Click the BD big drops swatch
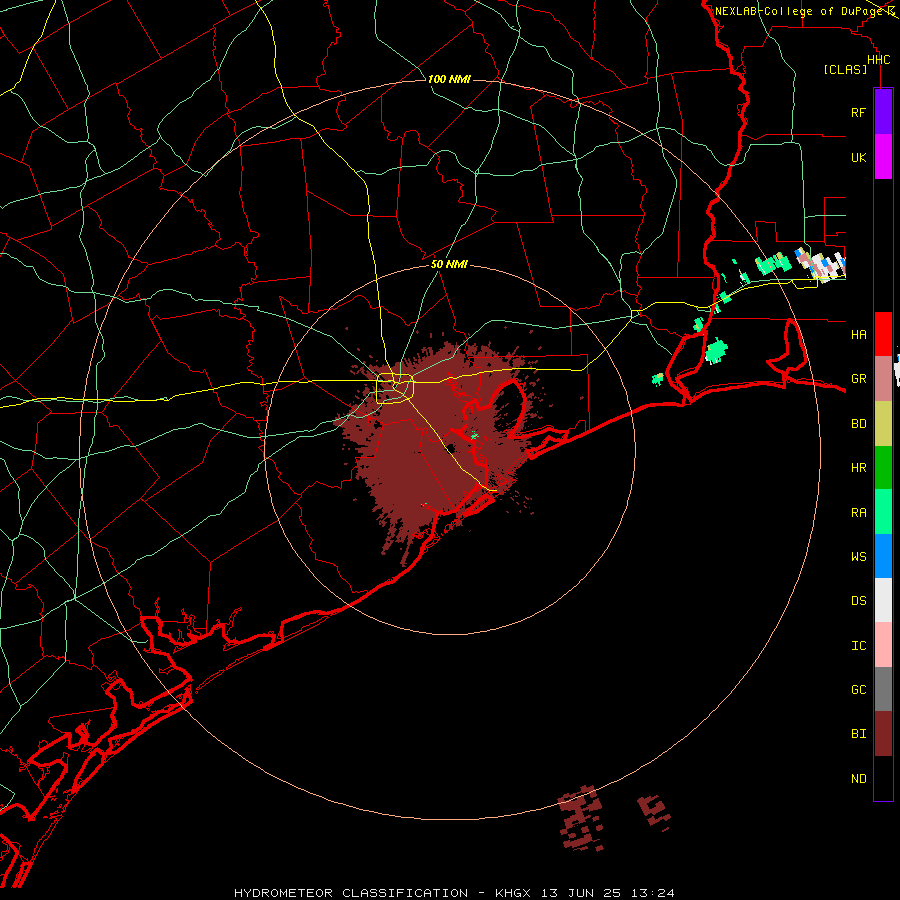 click(x=883, y=424)
